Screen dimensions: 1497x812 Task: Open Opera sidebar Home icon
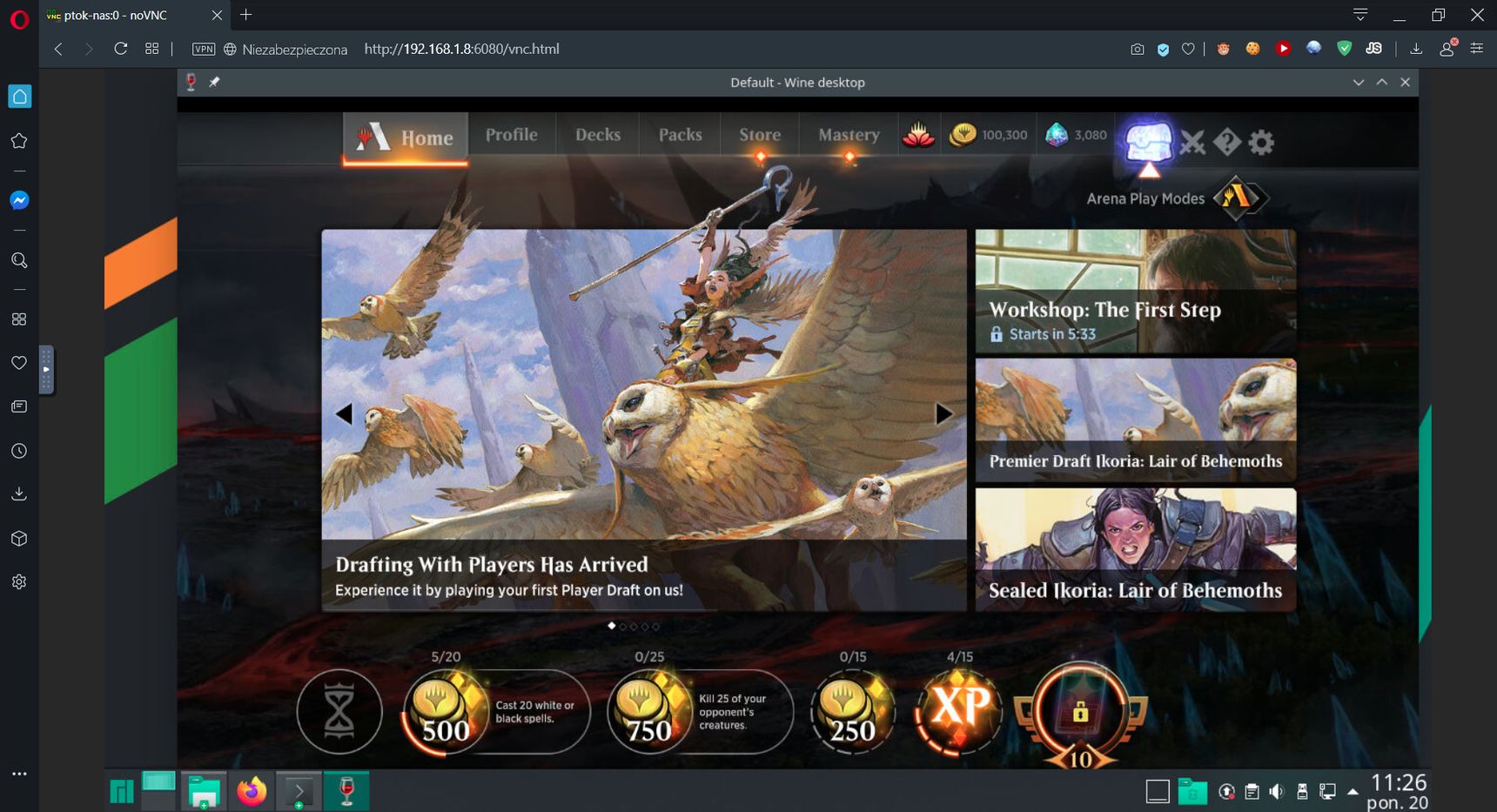click(x=19, y=96)
